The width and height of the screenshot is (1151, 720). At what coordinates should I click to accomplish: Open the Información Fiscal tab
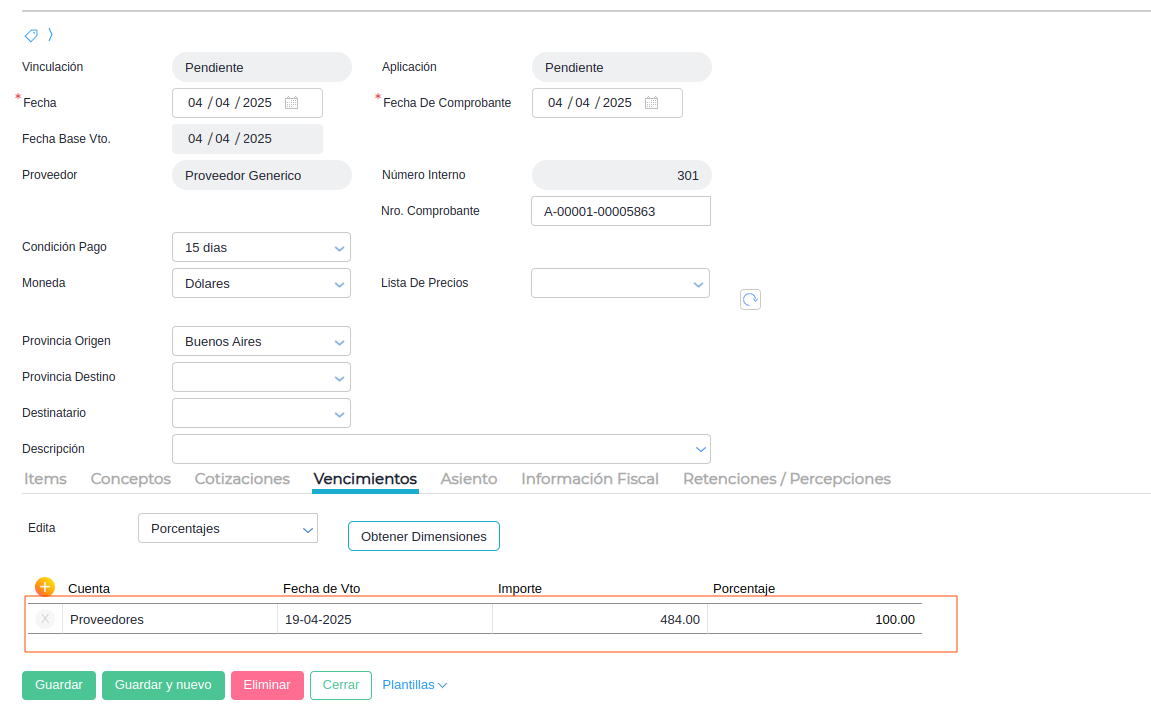(x=590, y=479)
